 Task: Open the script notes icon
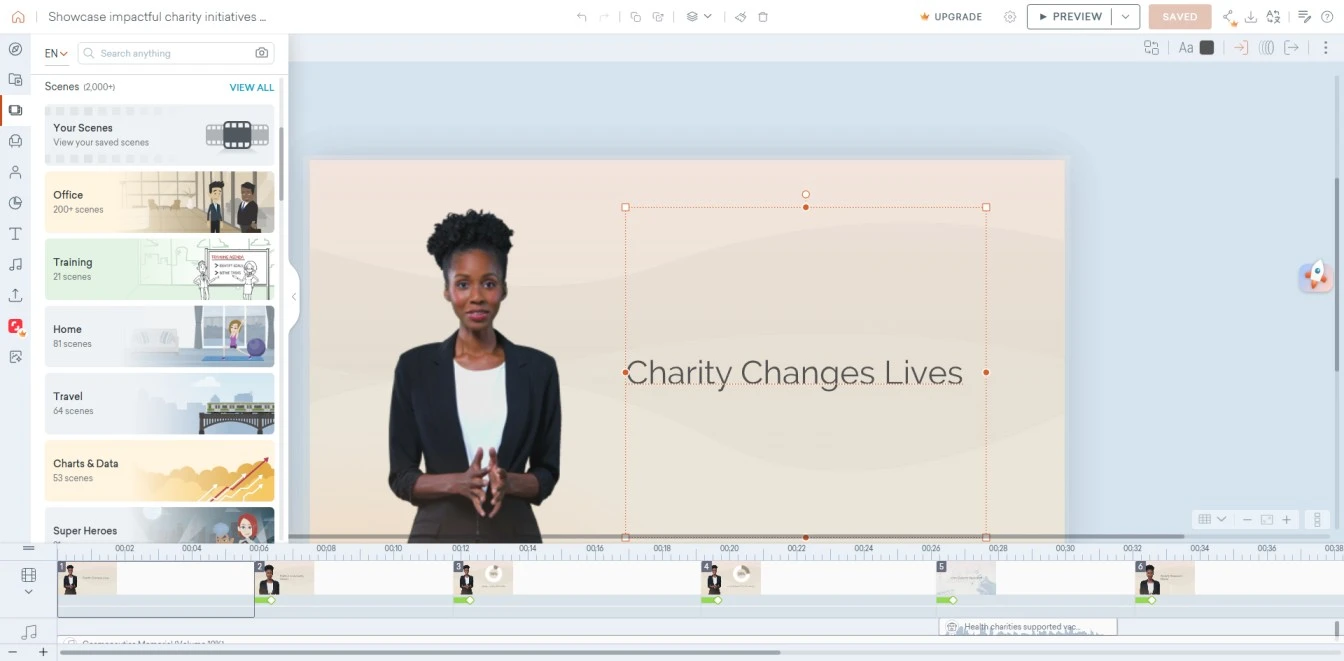[1304, 17]
